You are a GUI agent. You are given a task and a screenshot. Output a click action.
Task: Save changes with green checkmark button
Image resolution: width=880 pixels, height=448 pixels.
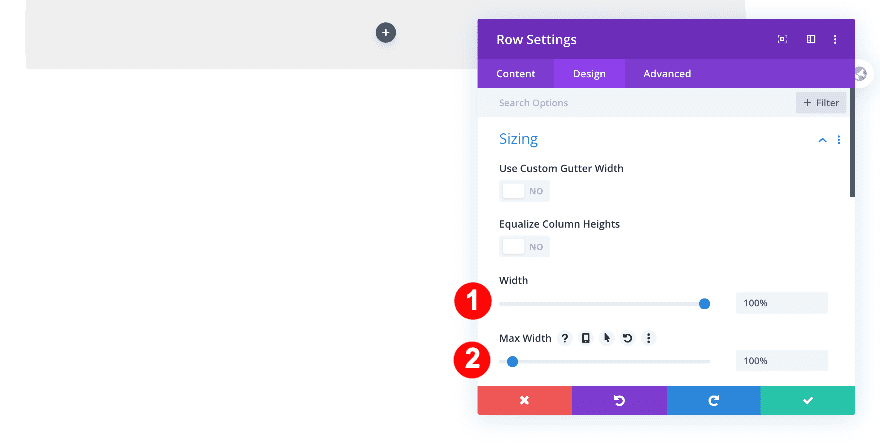pos(808,400)
